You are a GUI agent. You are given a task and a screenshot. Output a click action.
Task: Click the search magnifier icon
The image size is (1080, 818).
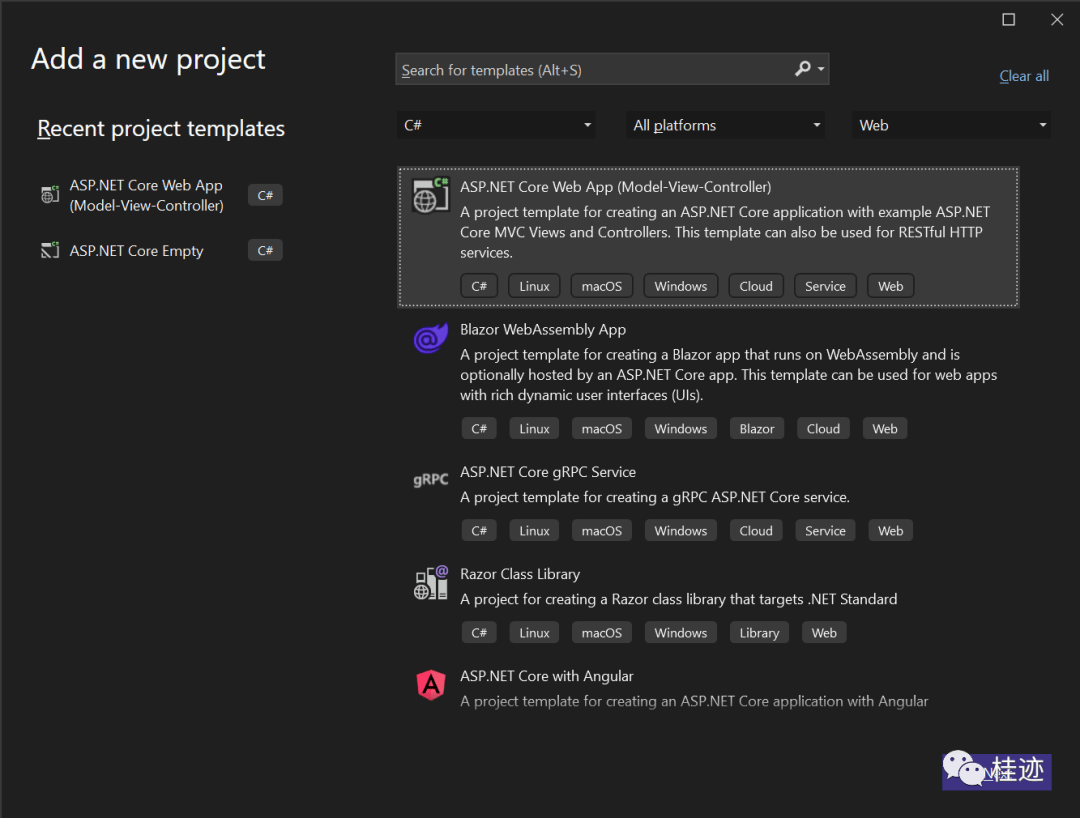pos(802,69)
